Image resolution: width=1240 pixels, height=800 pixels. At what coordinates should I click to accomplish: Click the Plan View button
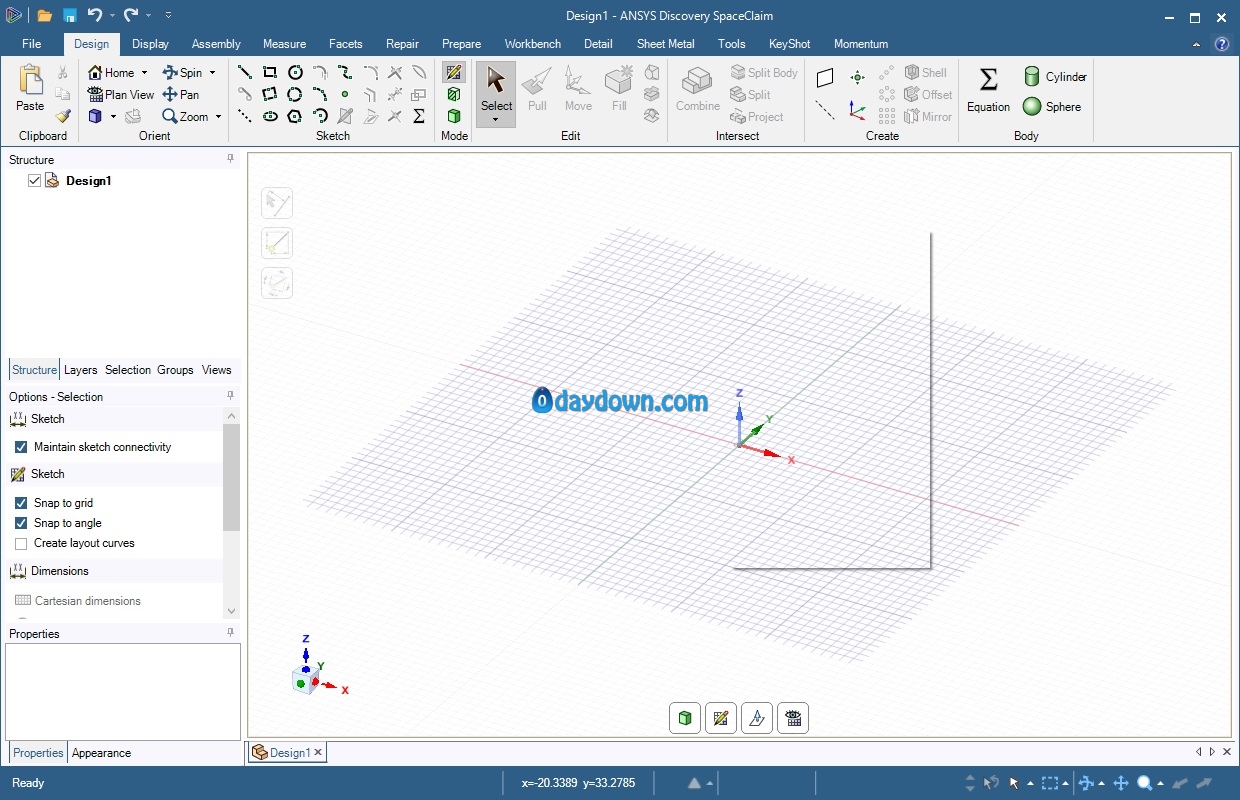click(x=121, y=94)
